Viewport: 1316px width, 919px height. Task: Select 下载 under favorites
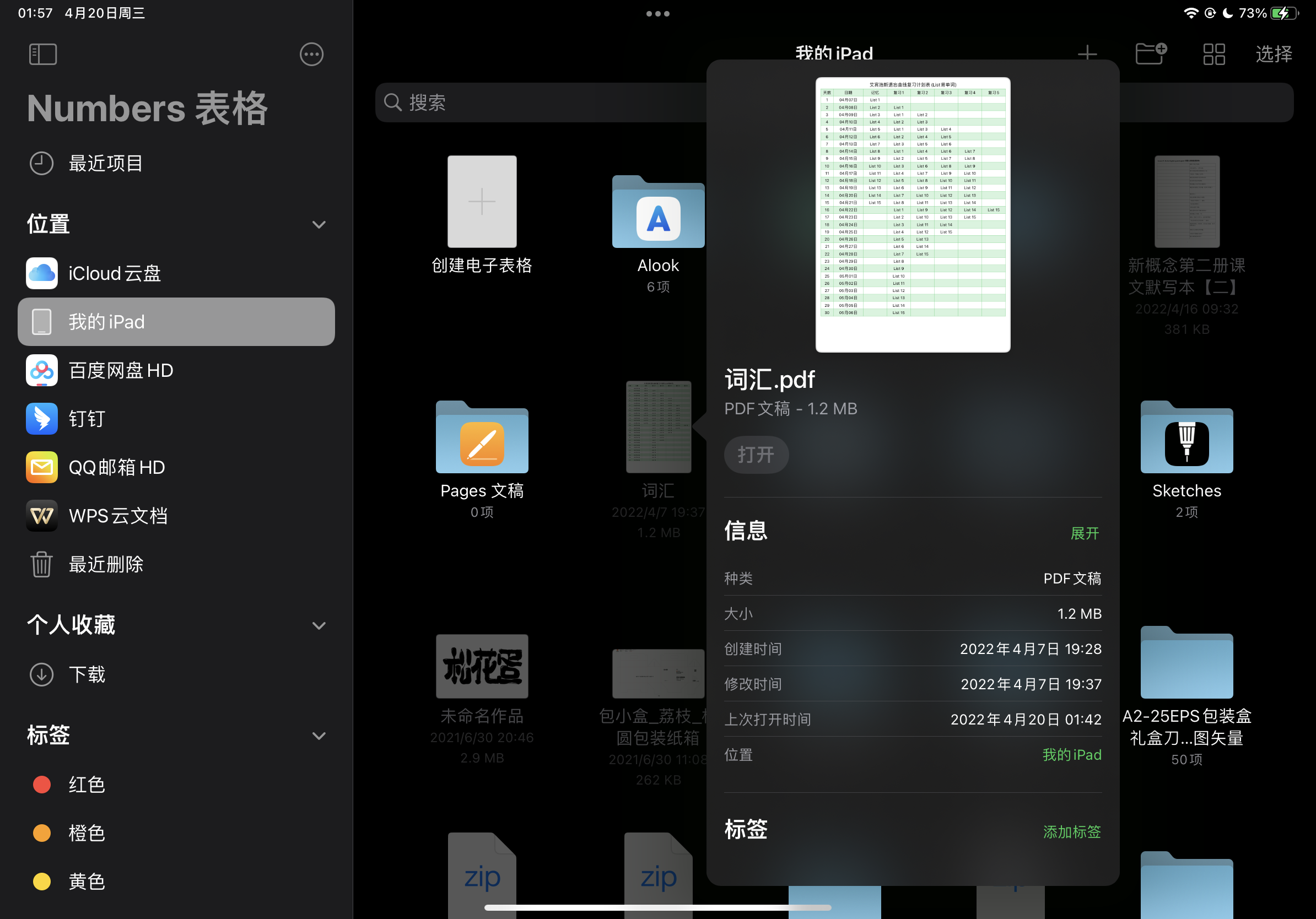[87, 674]
